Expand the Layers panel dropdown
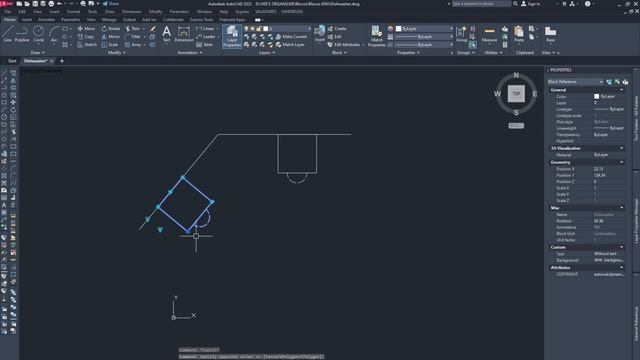Screen dimensions: 640x360 [x=267, y=53]
